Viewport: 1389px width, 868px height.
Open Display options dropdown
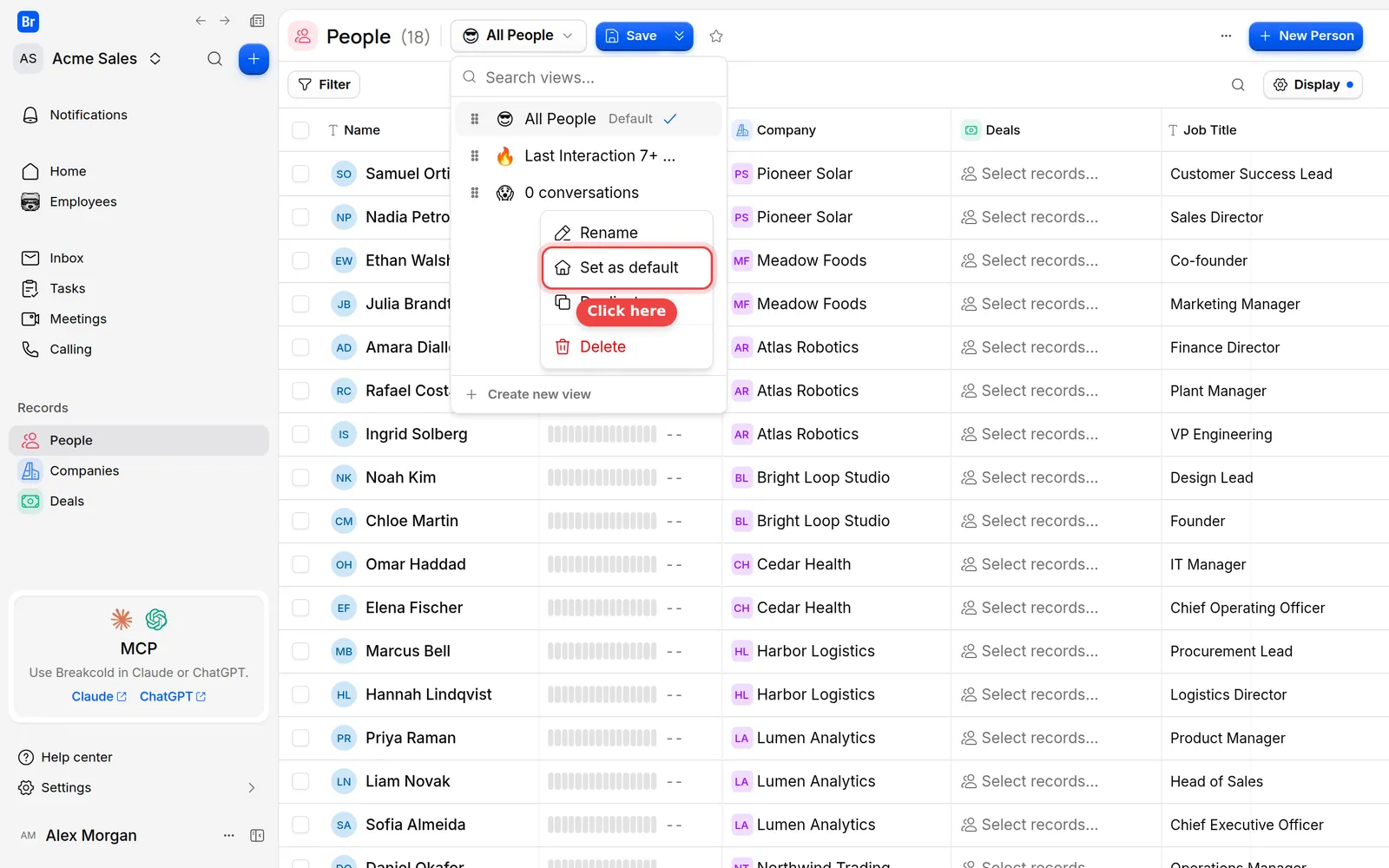(1313, 84)
